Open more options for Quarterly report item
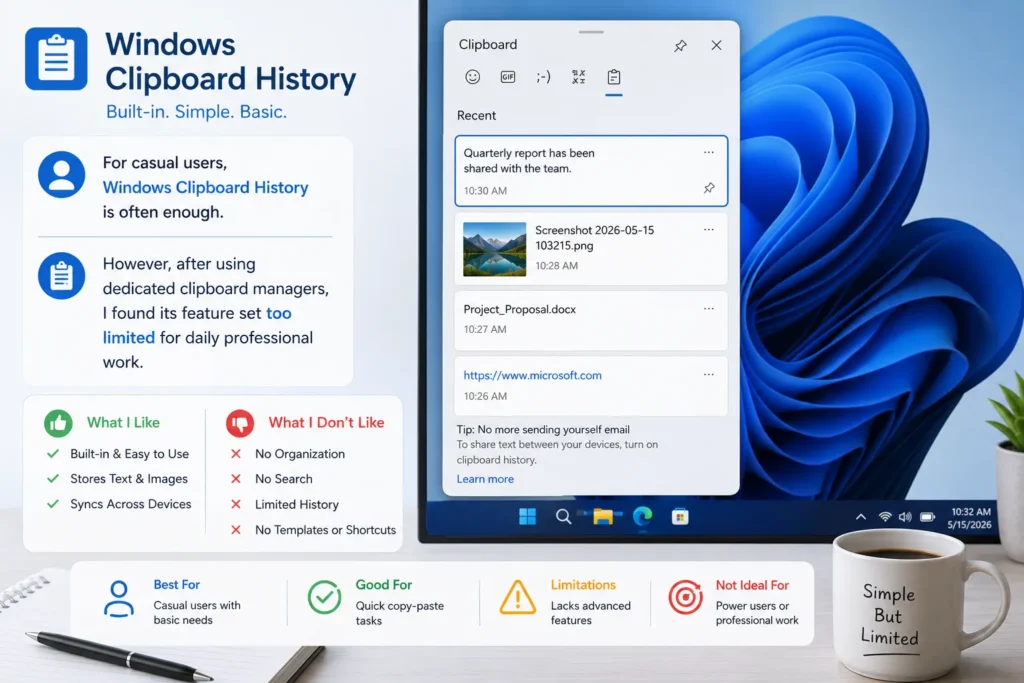Image resolution: width=1024 pixels, height=683 pixels. click(709, 152)
